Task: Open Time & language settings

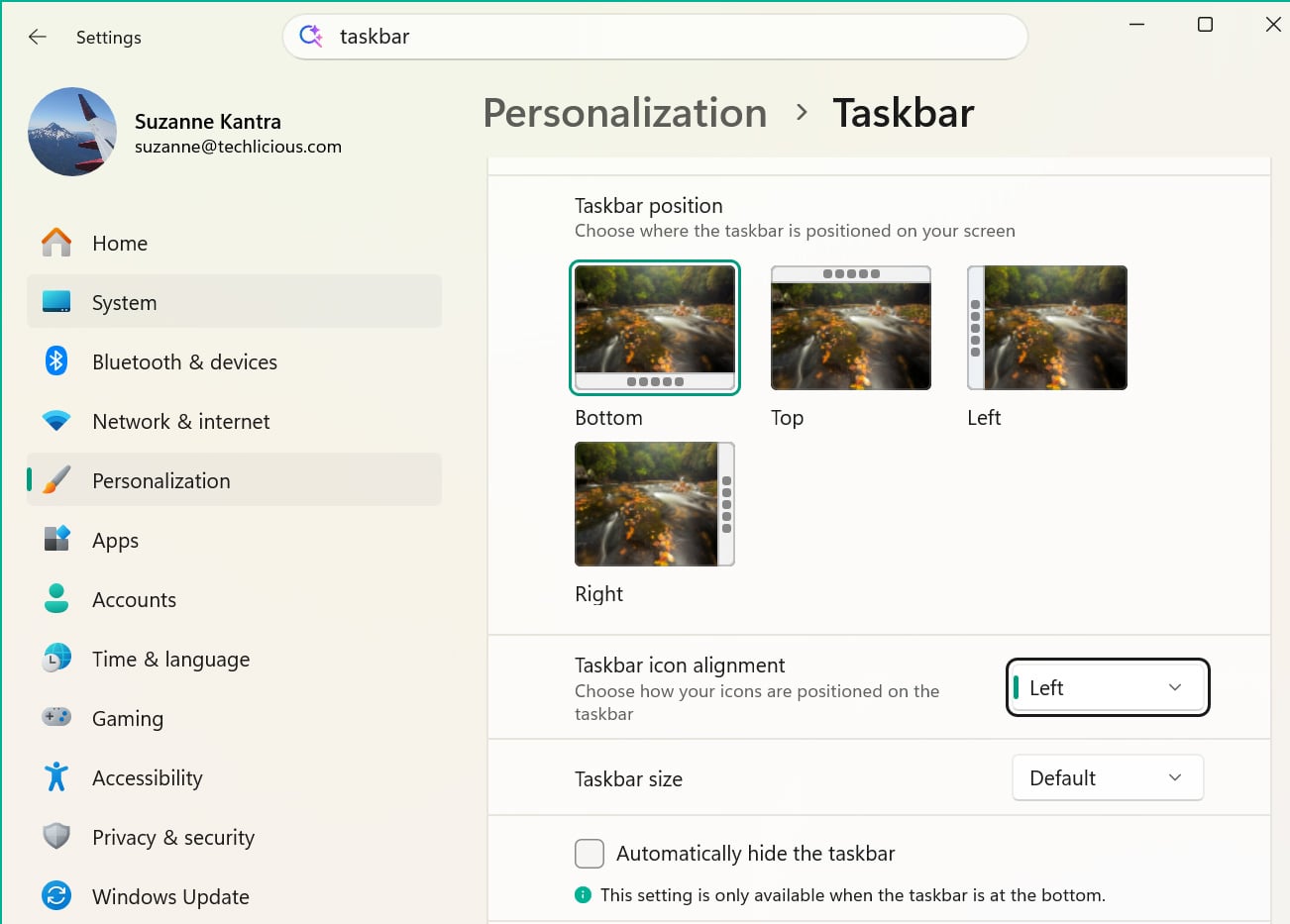Action: [235, 659]
